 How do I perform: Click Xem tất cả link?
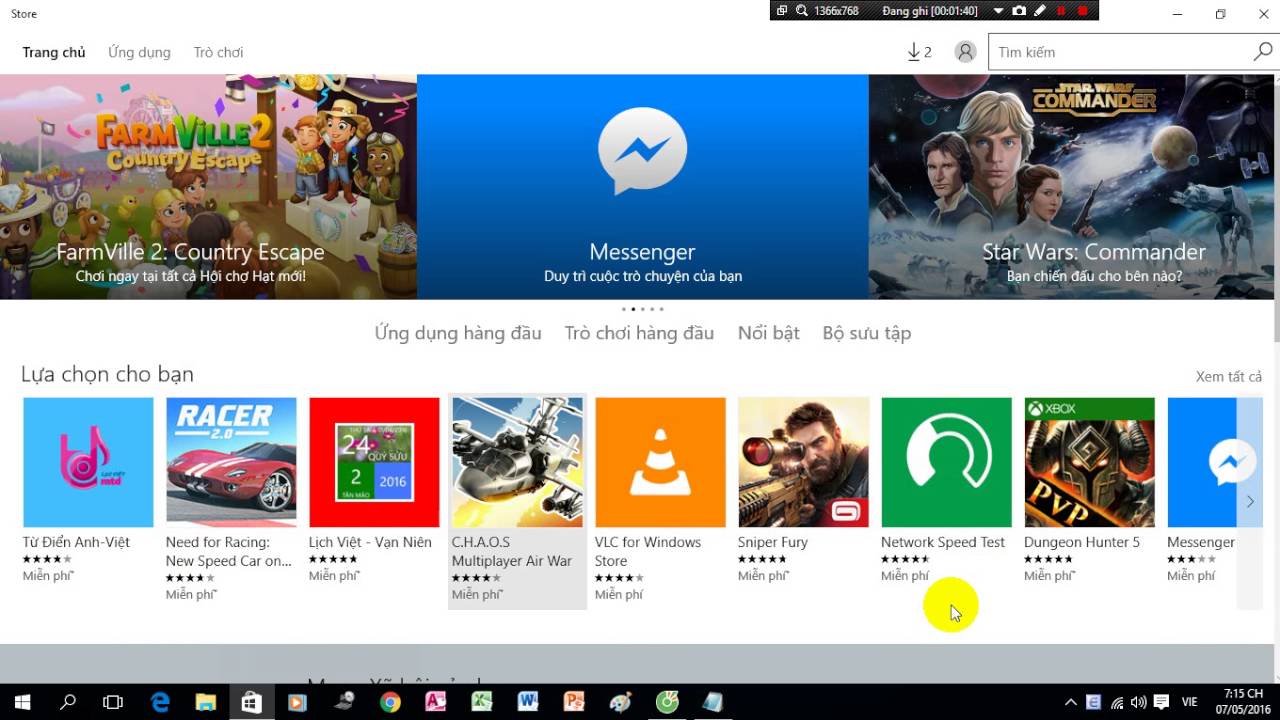coord(1229,377)
